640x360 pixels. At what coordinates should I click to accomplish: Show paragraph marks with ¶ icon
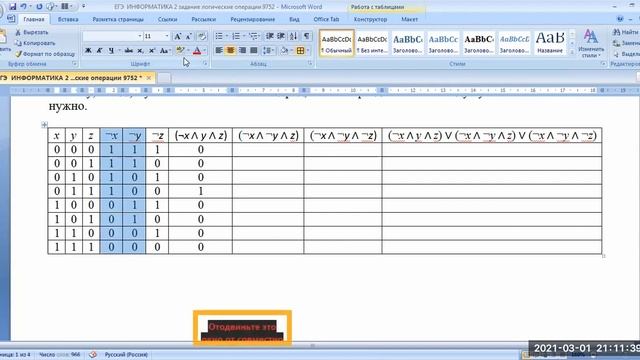[306, 36]
